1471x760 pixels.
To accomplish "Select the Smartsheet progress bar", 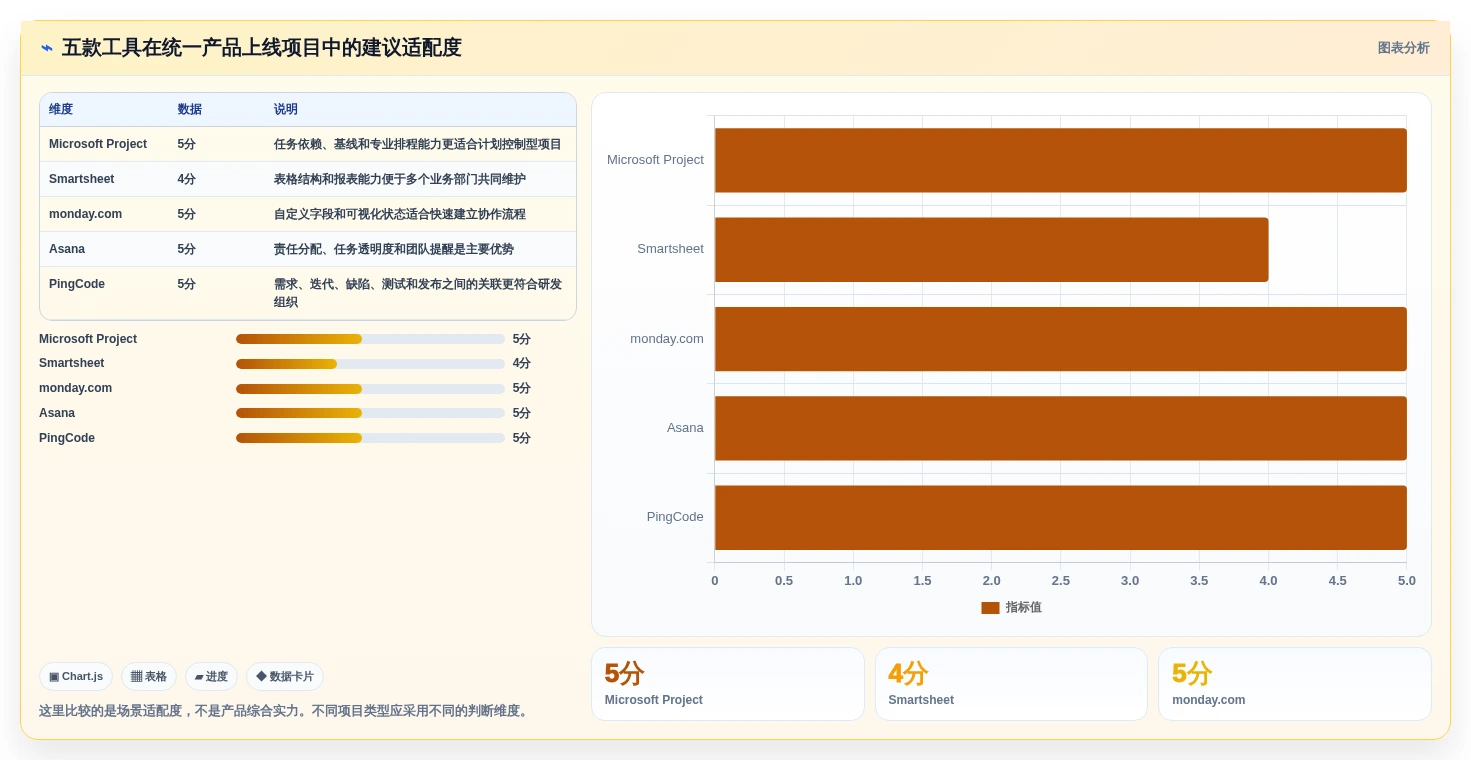I will [370, 364].
